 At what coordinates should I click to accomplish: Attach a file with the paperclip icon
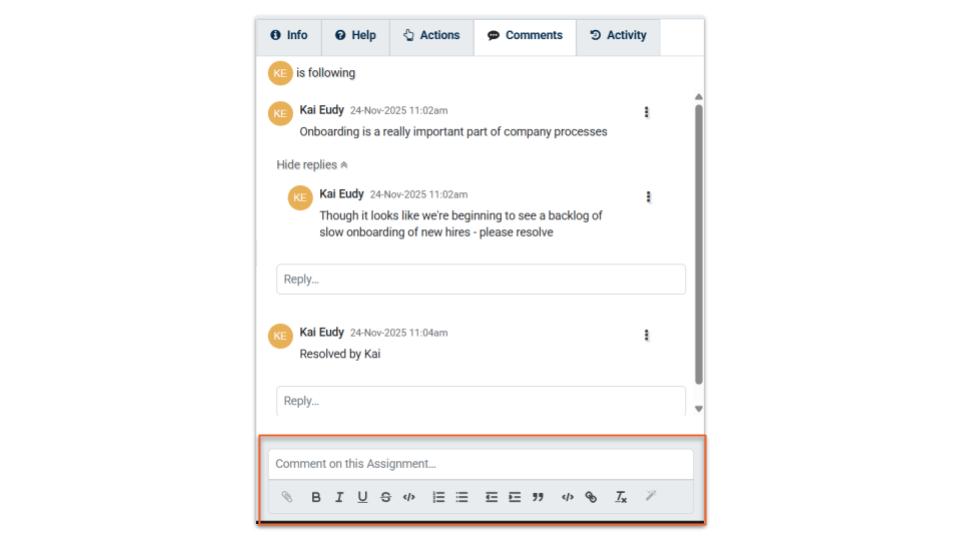(287, 497)
